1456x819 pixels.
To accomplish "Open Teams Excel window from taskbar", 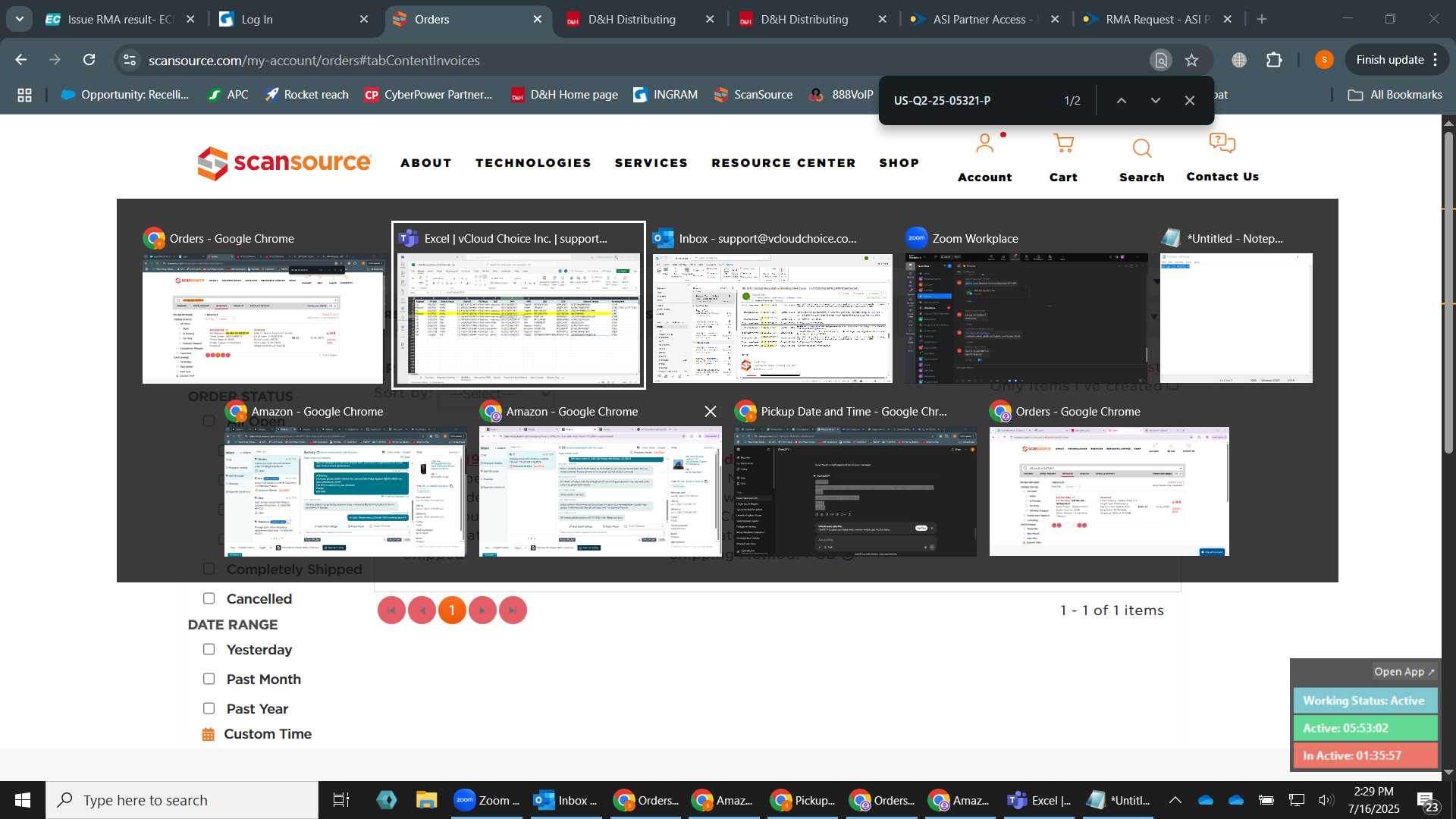I will click(x=1039, y=800).
